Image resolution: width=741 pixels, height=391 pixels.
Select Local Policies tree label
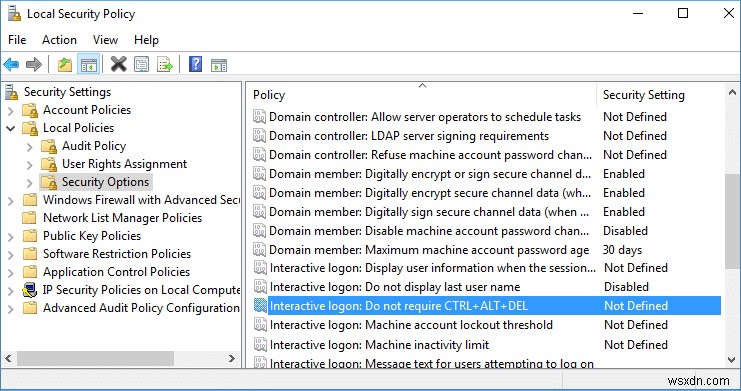point(78,128)
